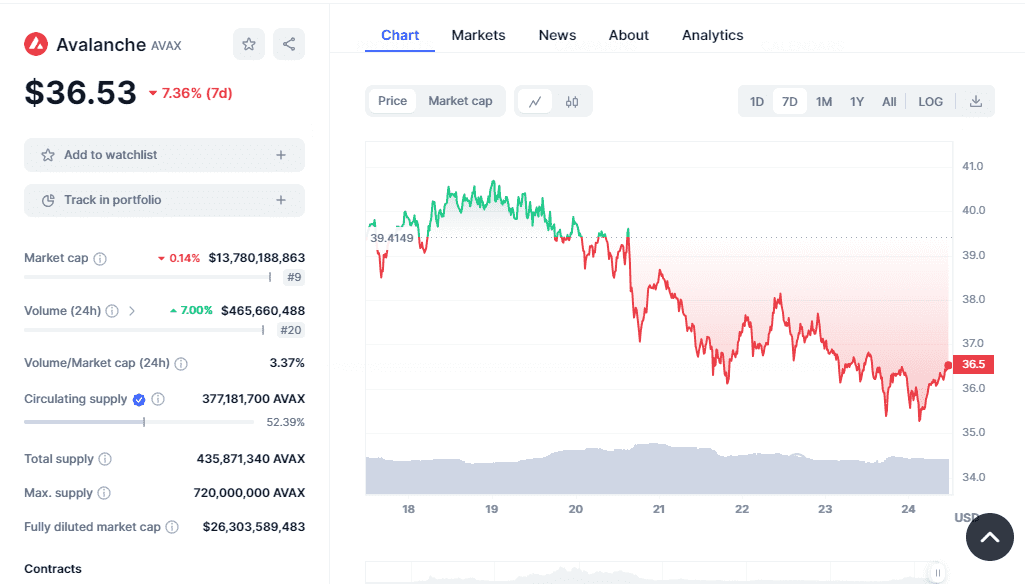
Task: Click the $36.53 price value
Action: (80, 92)
